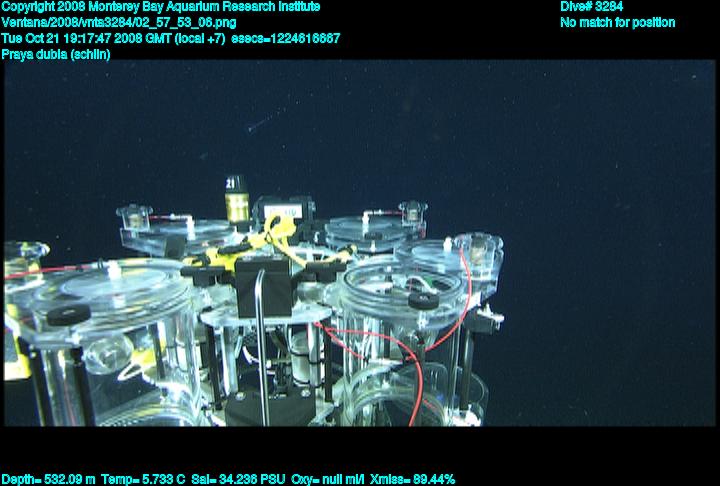Click the 'No match for position' message
720x486 pixels.
click(x=617, y=22)
